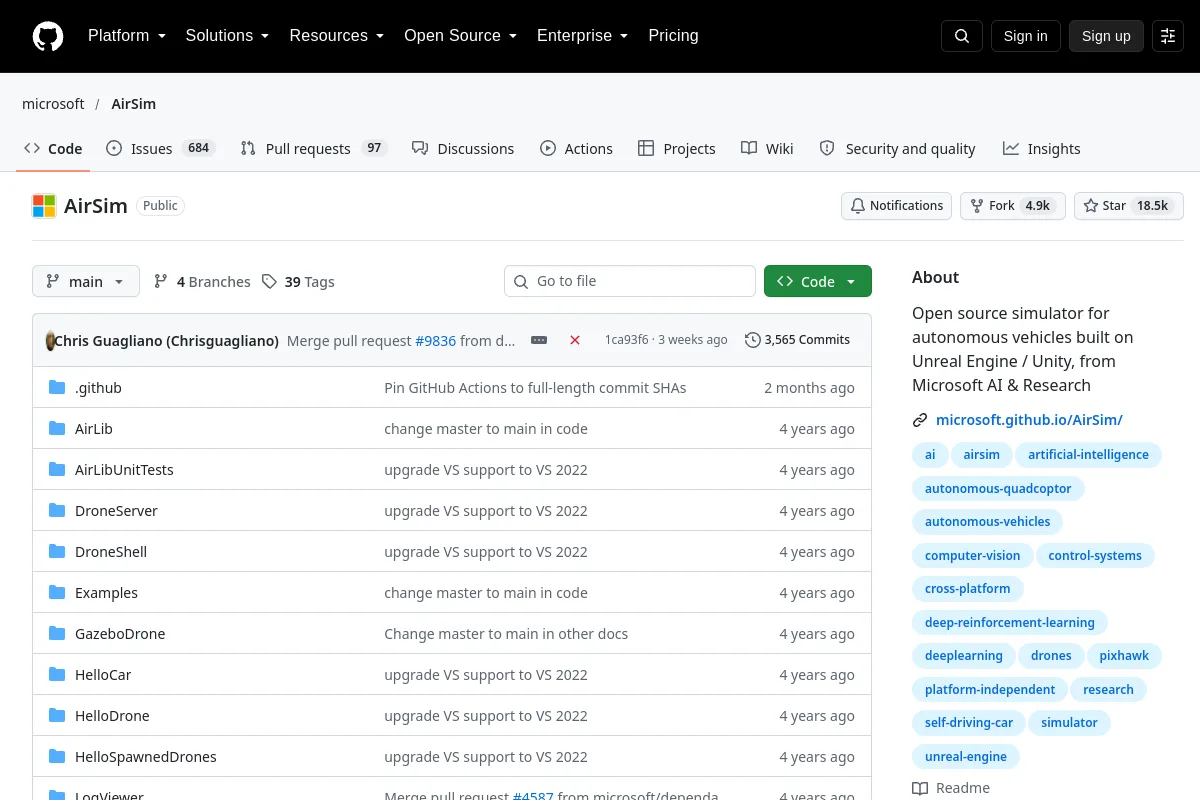
Task: Switch to the Pull requests tab
Action: coord(313,149)
